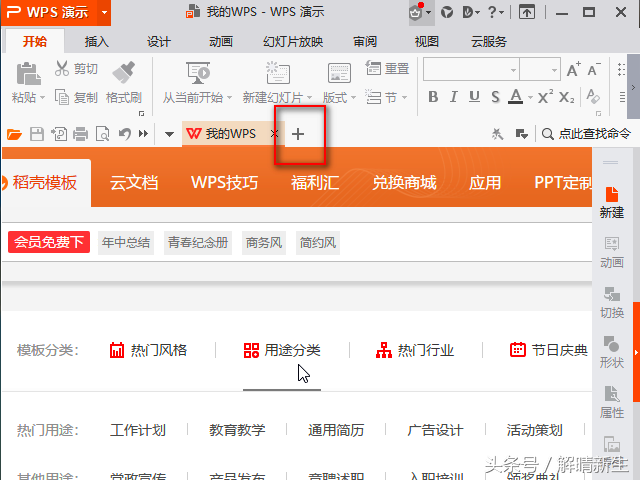Viewport: 640px width, 480px height.
Task: Expand the quick access toolbar customization arrow
Action: tap(169, 134)
